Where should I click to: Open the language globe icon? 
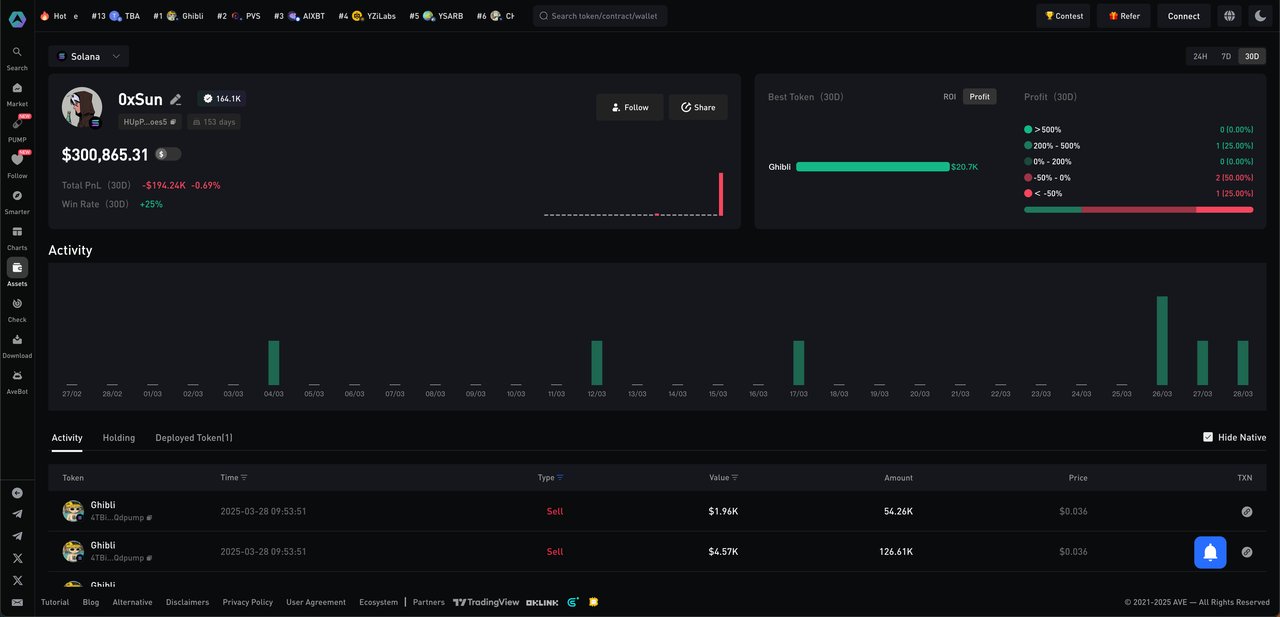[1229, 16]
